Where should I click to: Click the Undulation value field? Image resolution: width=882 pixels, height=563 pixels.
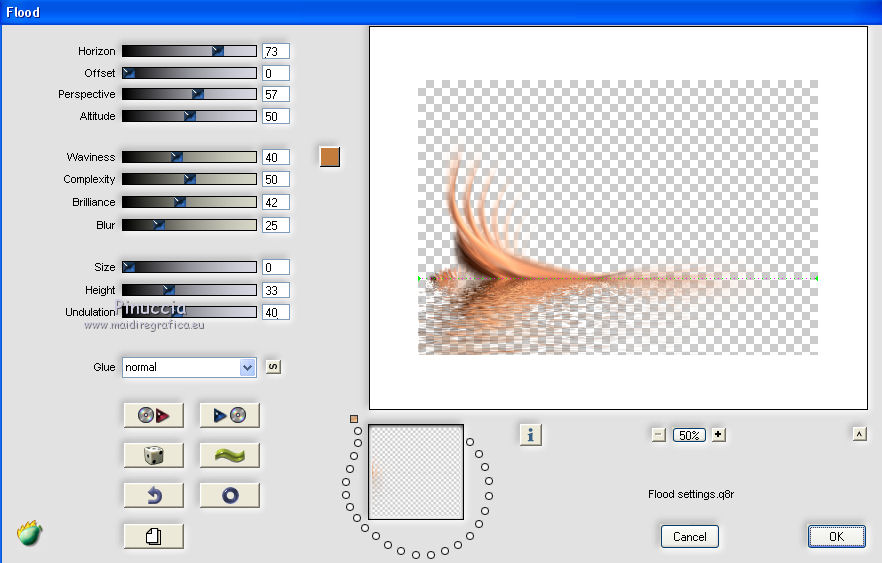(276, 312)
